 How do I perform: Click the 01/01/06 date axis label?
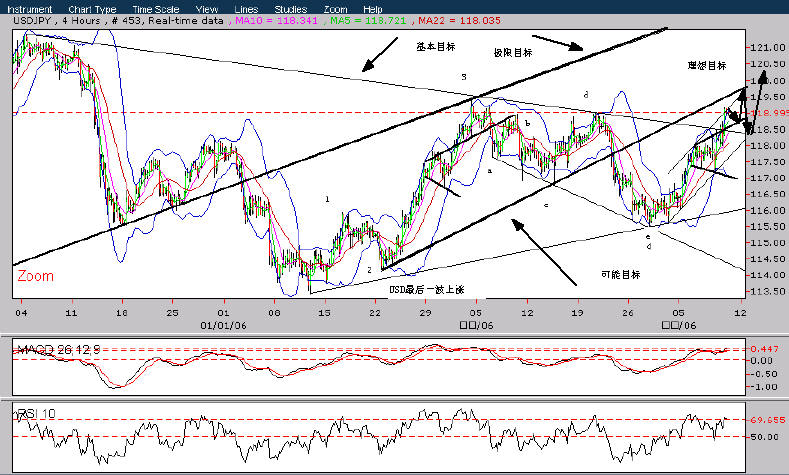[223, 326]
